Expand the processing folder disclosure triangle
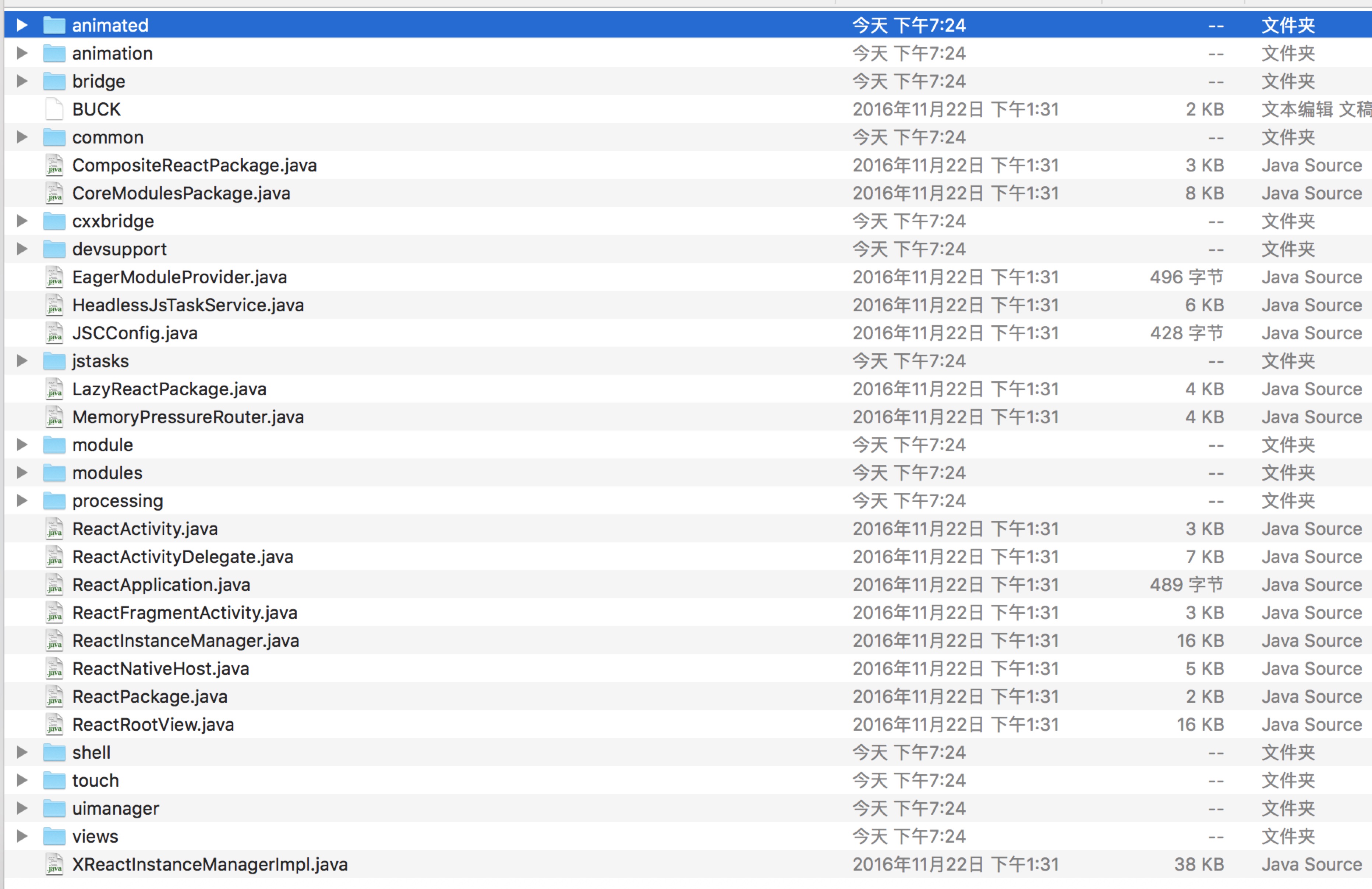This screenshot has width=1372, height=889. [x=22, y=500]
